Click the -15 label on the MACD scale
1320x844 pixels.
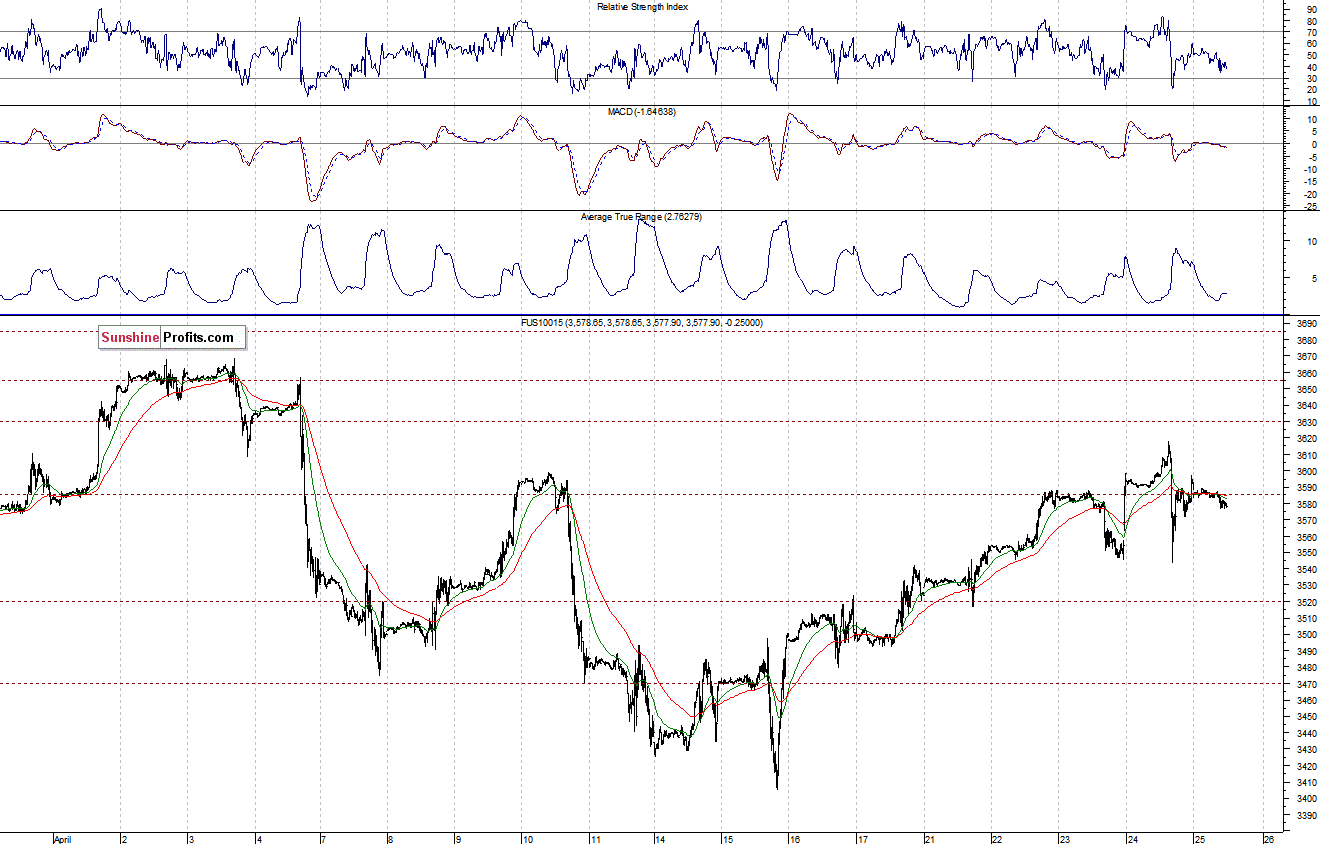(x=1309, y=182)
